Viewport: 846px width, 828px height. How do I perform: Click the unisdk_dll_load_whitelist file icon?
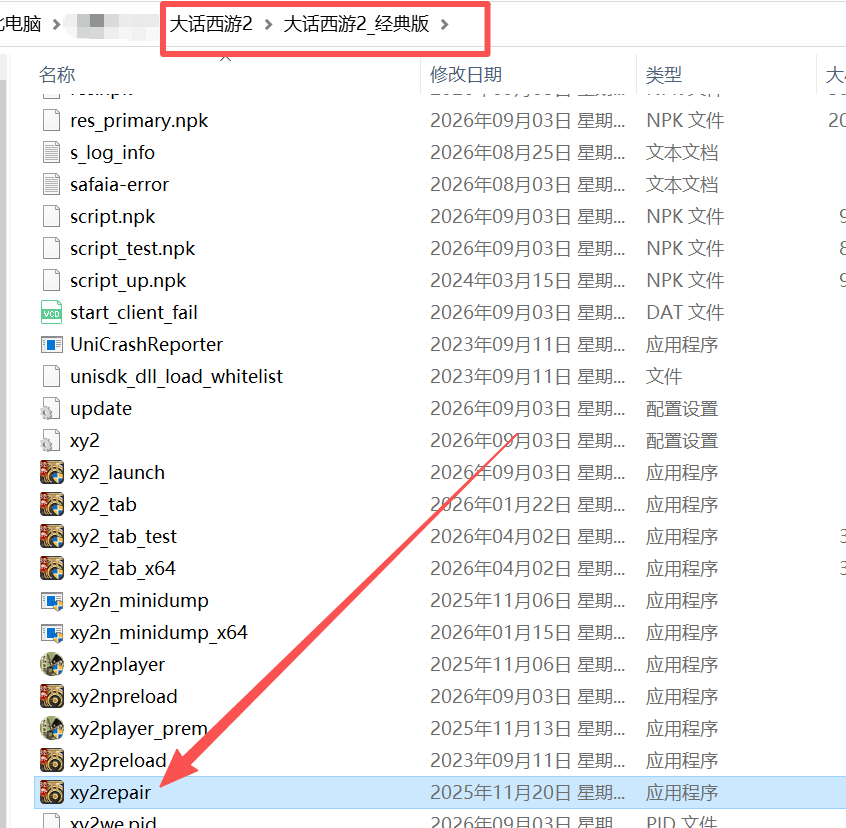[51, 377]
